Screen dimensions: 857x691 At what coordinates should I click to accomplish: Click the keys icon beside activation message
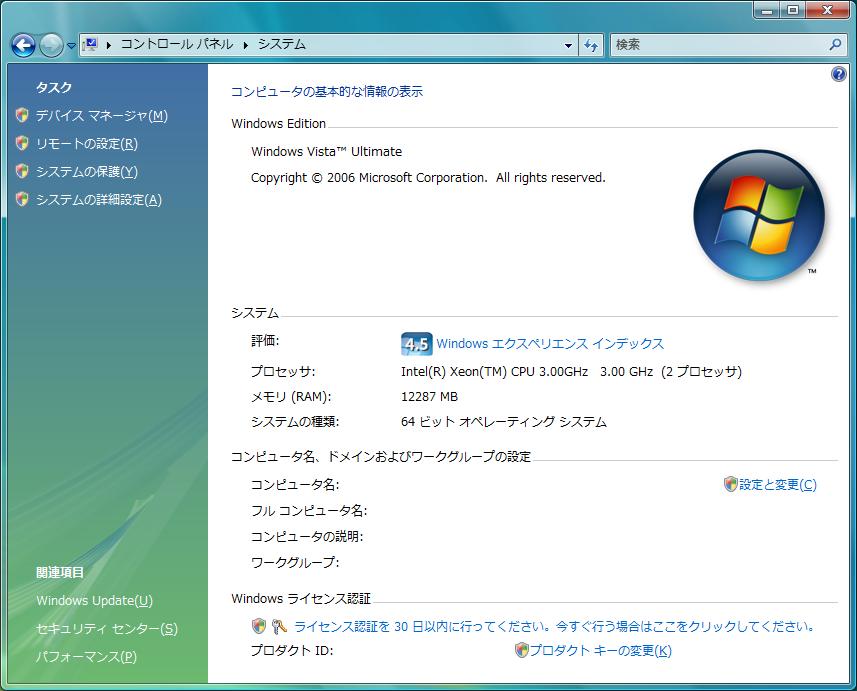pyautogui.click(x=279, y=626)
